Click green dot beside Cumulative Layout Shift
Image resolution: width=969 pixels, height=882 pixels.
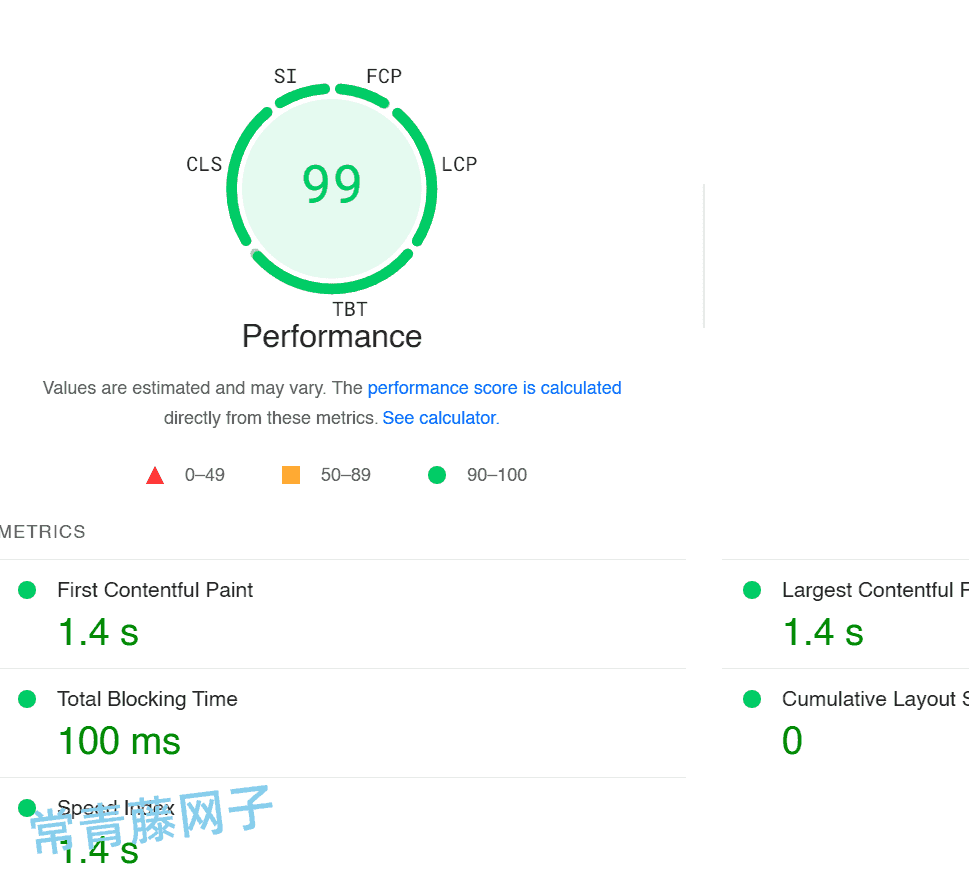tap(752, 699)
